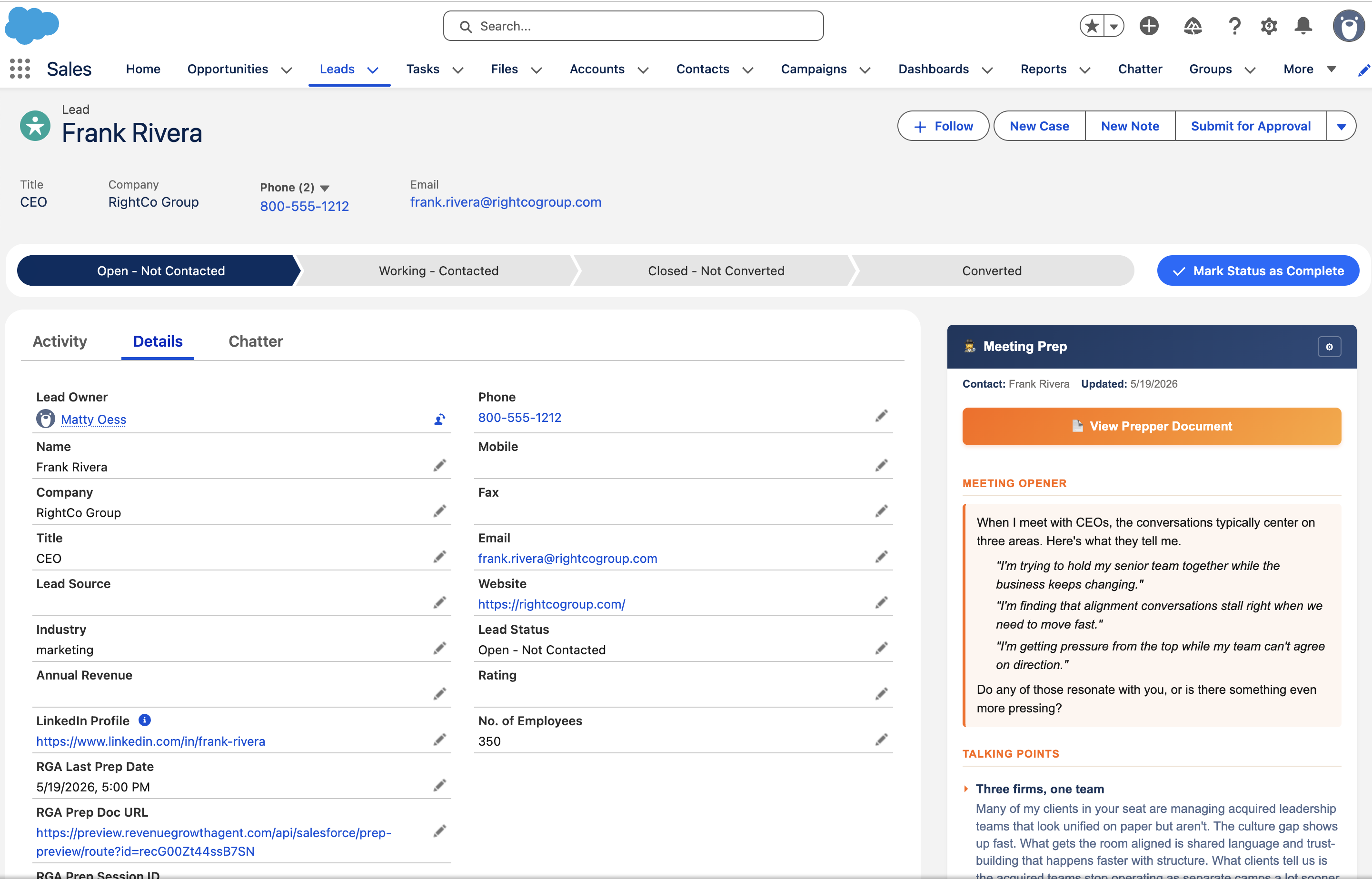1372x880 pixels.
Task: Click the Change Owner icon next to Matty Oess
Action: point(439,420)
